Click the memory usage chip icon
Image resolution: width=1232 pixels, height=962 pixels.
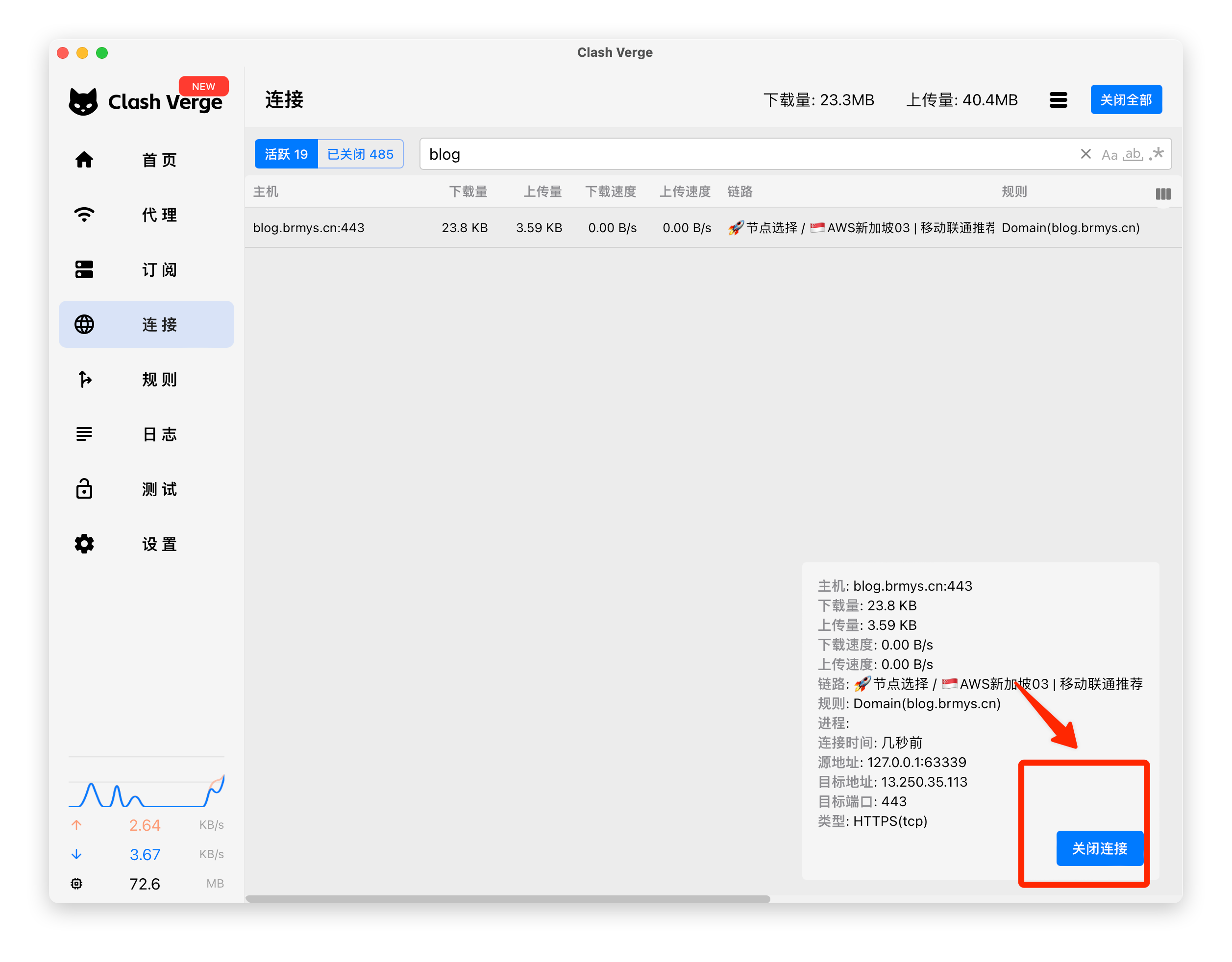pos(77,884)
